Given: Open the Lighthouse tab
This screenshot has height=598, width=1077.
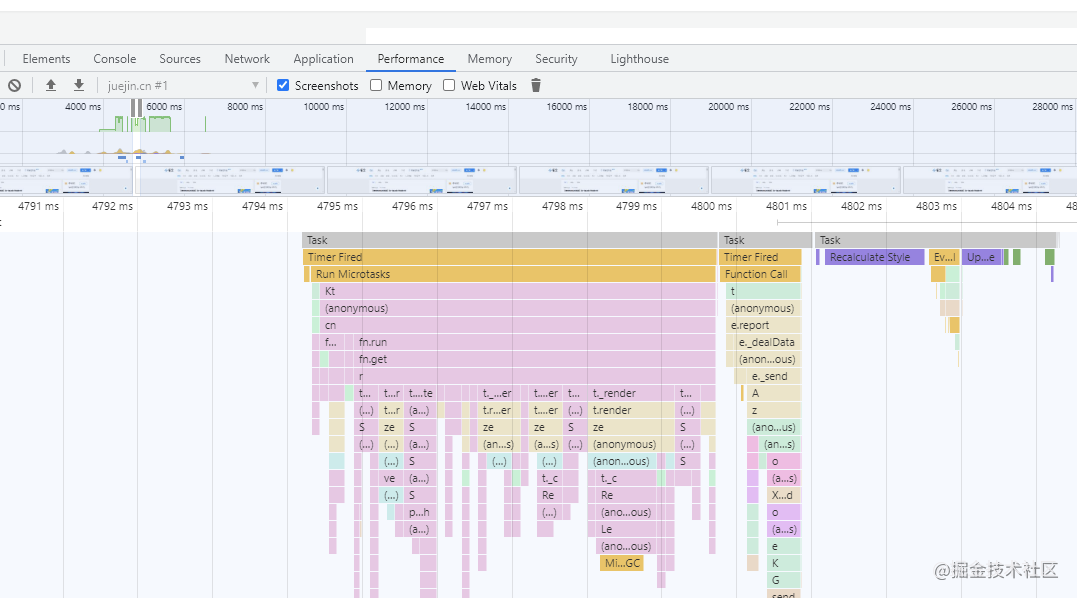Looking at the screenshot, I should (x=639, y=59).
